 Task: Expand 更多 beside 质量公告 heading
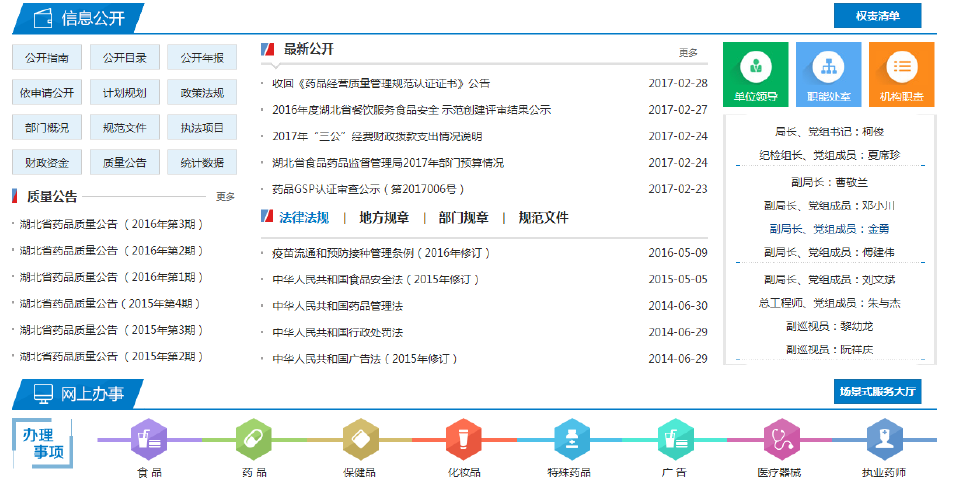click(225, 197)
